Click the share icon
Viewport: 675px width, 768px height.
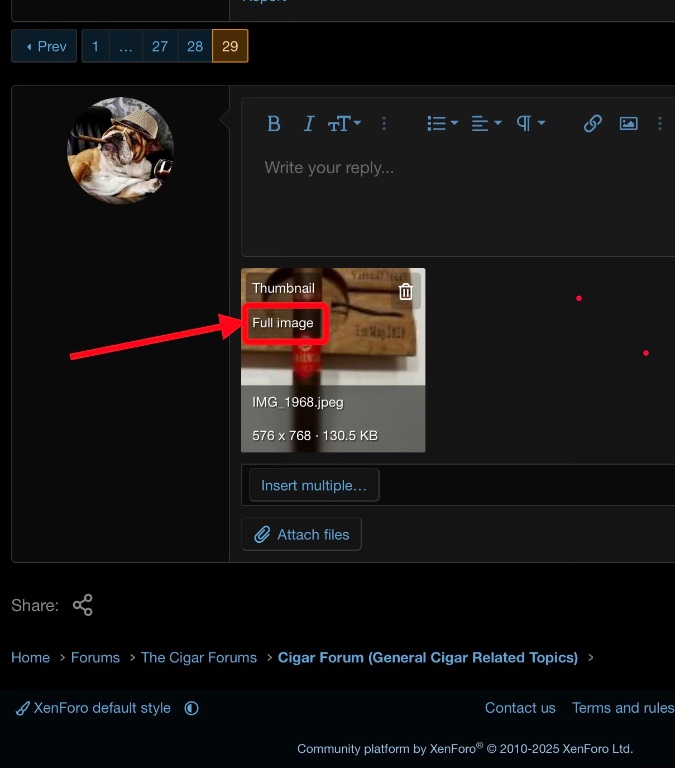pyautogui.click(x=83, y=605)
